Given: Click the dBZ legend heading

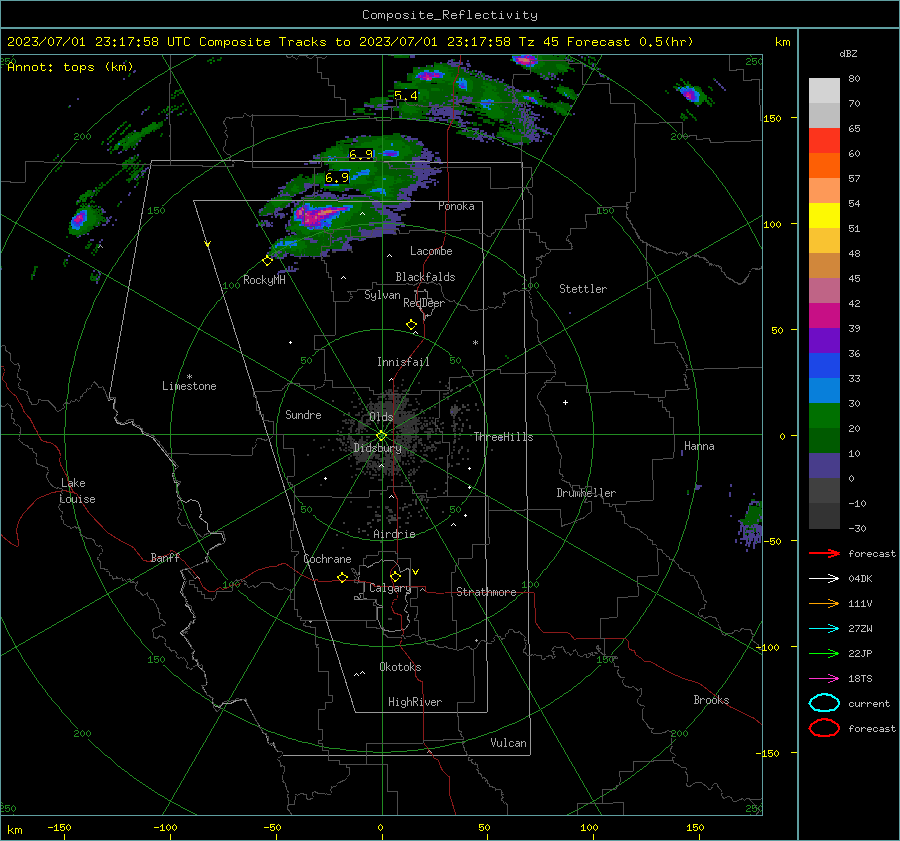Looking at the screenshot, I should tap(848, 53).
